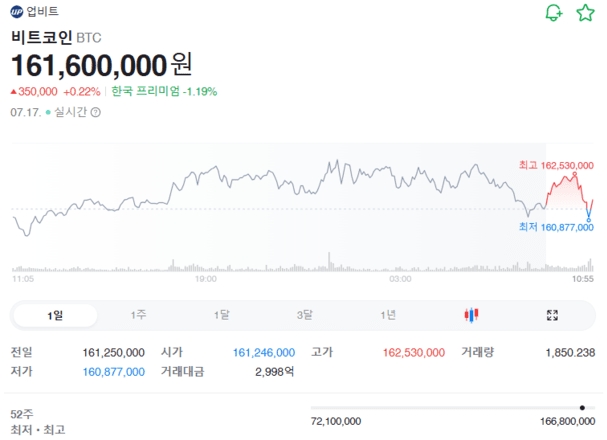Click the 52-week range slider marker
This screenshot has height=440, width=607.
coord(582,408)
